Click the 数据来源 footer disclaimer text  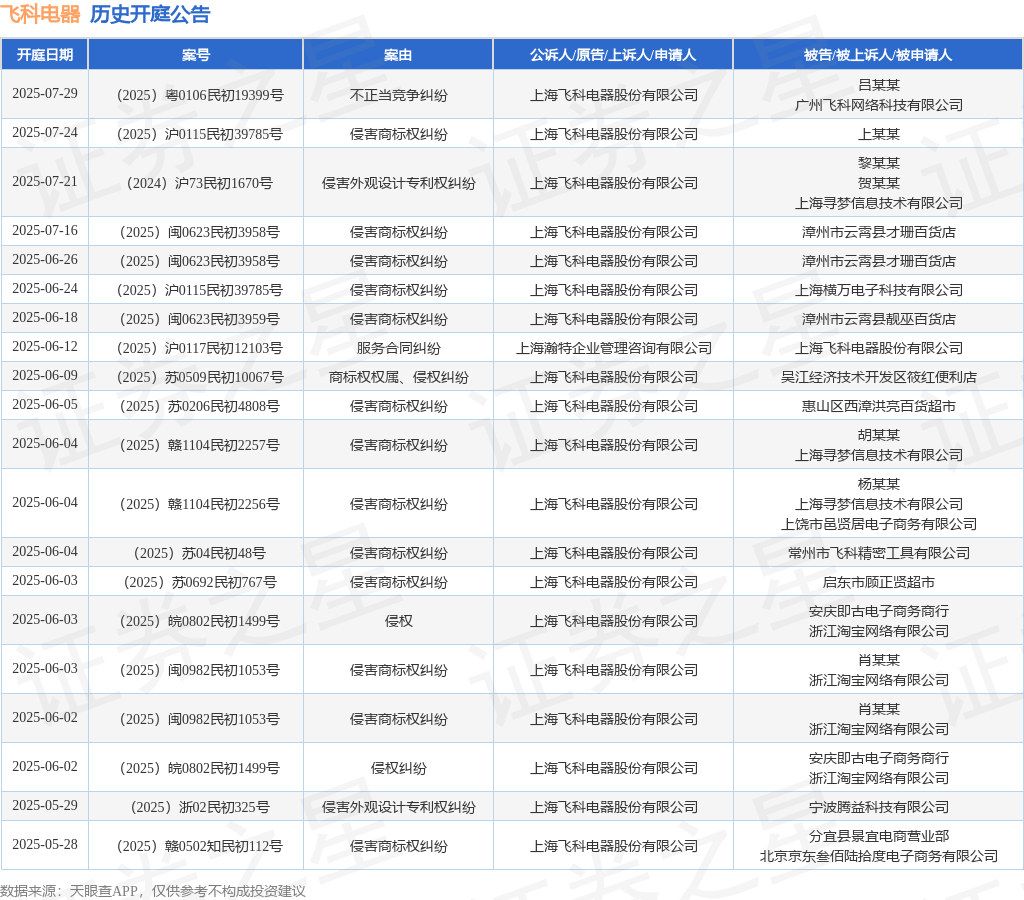pos(153,891)
